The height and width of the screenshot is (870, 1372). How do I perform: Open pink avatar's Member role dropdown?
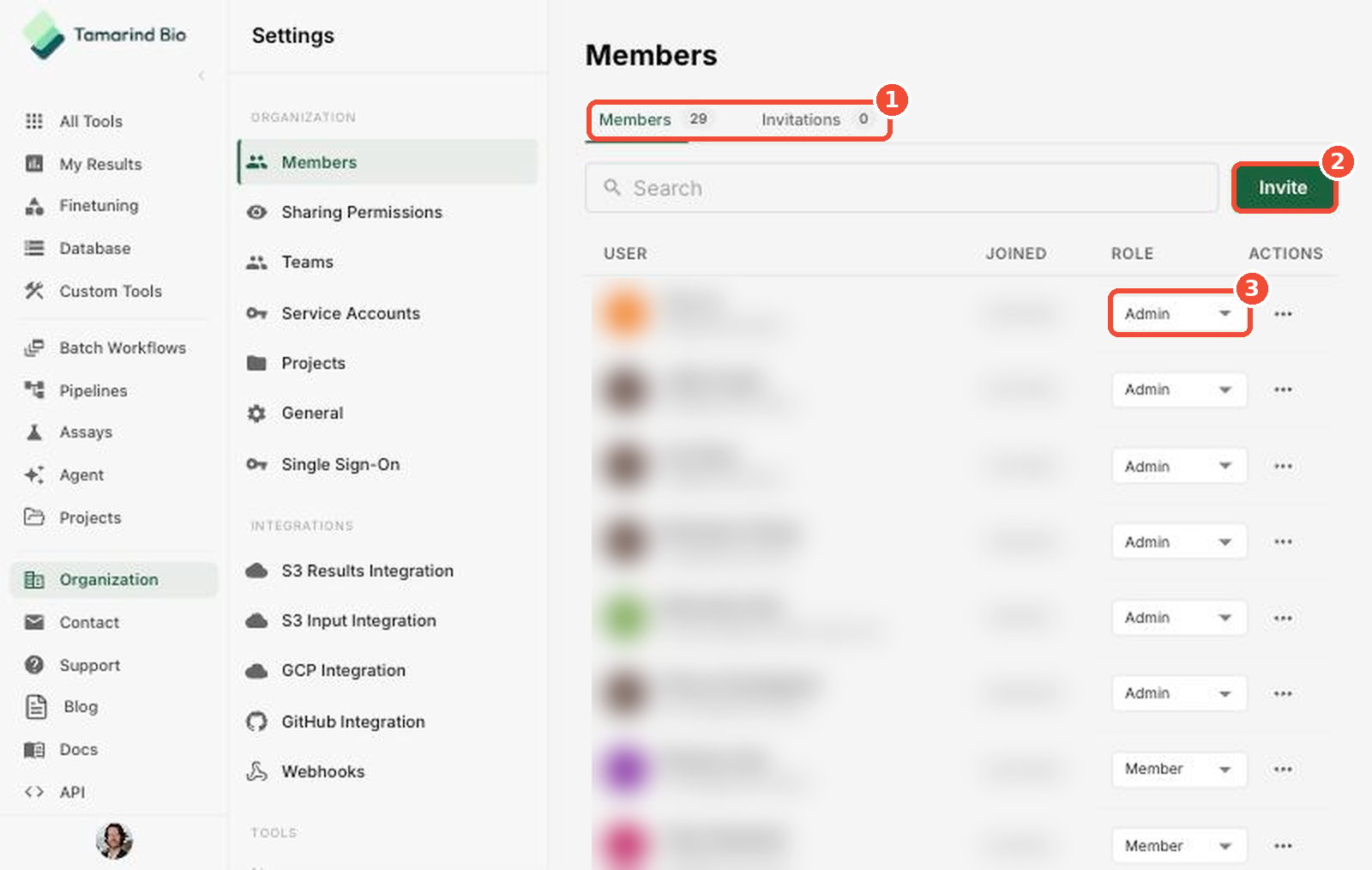click(x=1179, y=846)
